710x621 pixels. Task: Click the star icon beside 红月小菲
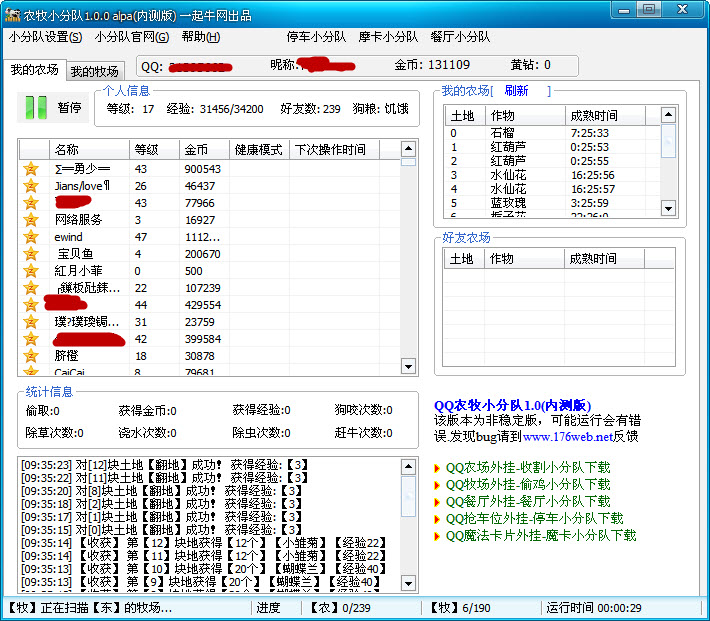point(31,271)
